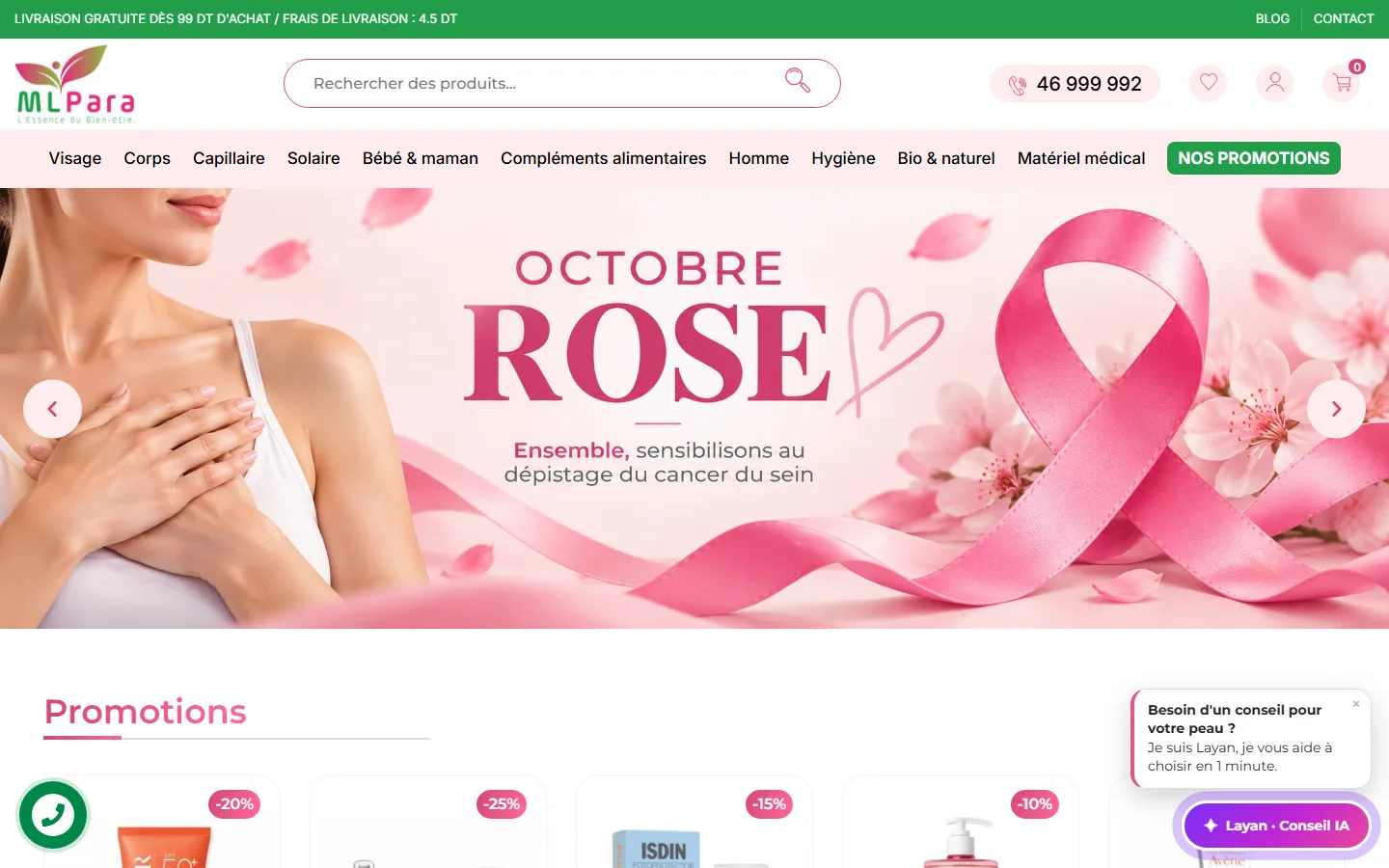Click the -10% promotion product card
Screen dimensions: 1389x868
[961, 822]
